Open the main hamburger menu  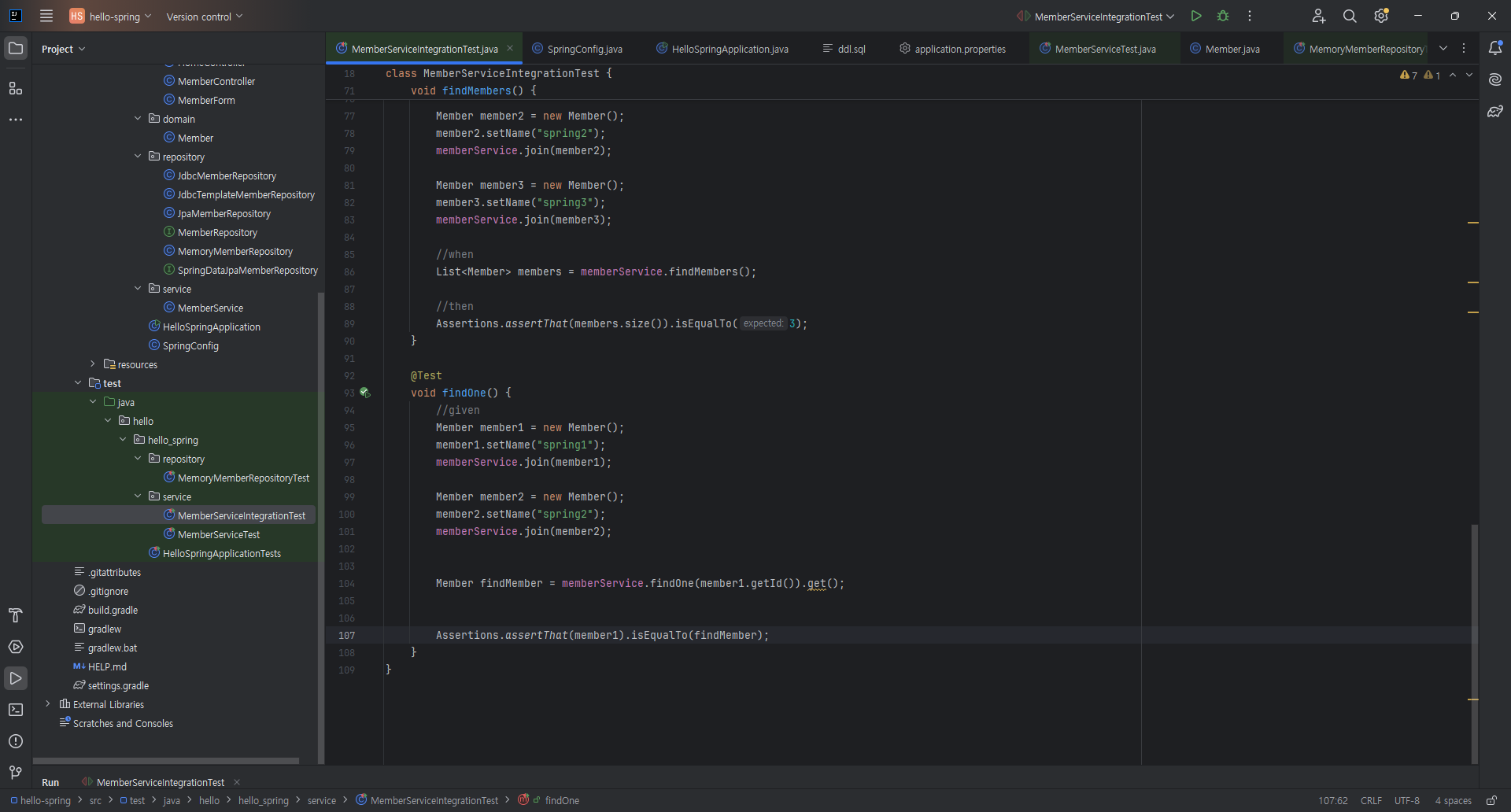(46, 16)
